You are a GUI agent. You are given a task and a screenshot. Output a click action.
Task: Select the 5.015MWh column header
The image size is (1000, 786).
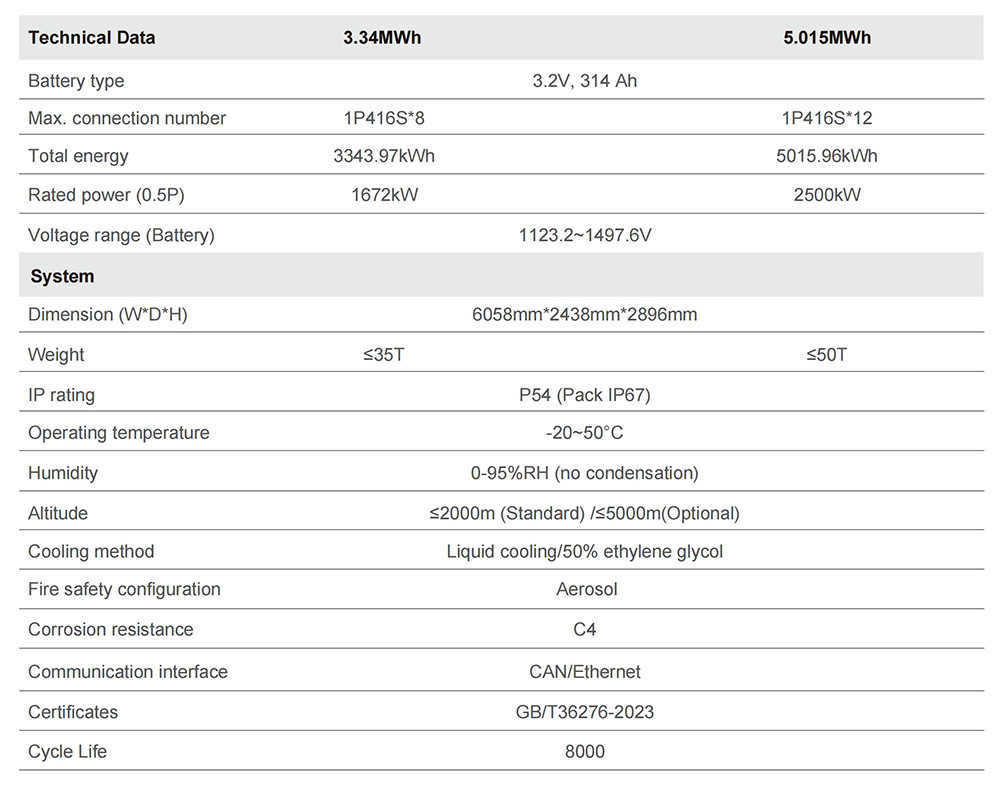coord(827,38)
